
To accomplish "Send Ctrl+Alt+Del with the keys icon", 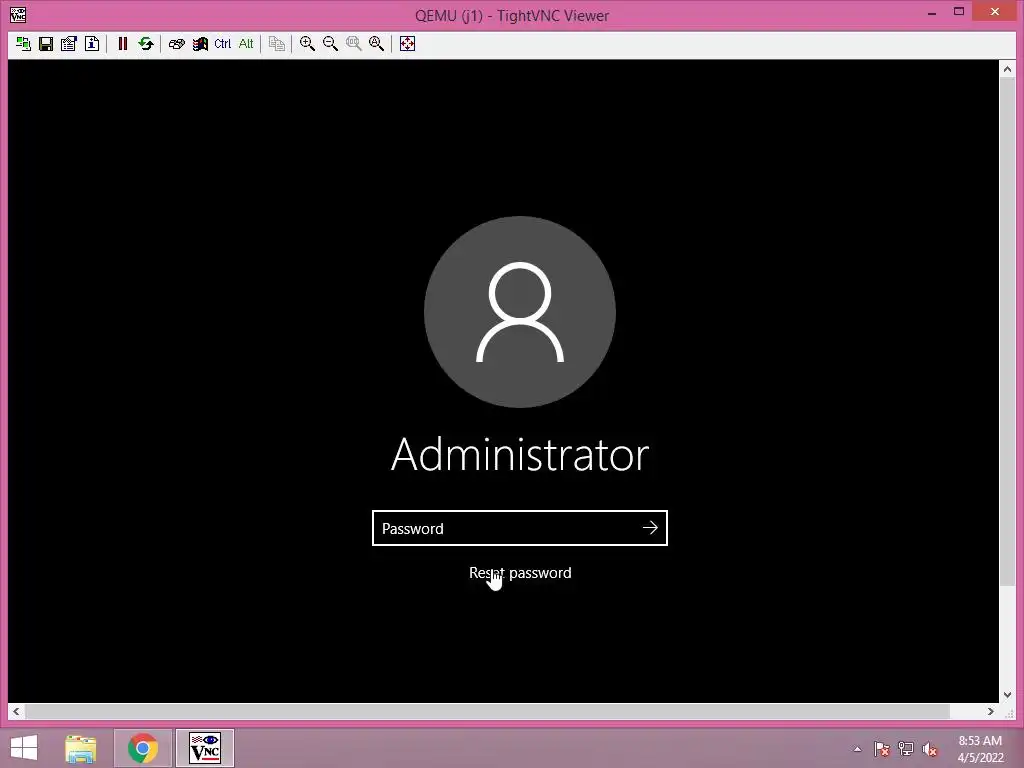I will [176, 44].
